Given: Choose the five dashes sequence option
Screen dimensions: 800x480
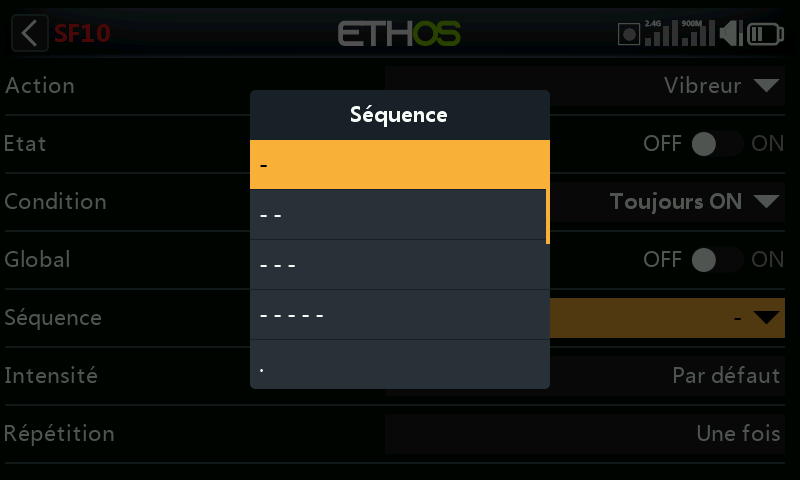Looking at the screenshot, I should click(398, 315).
